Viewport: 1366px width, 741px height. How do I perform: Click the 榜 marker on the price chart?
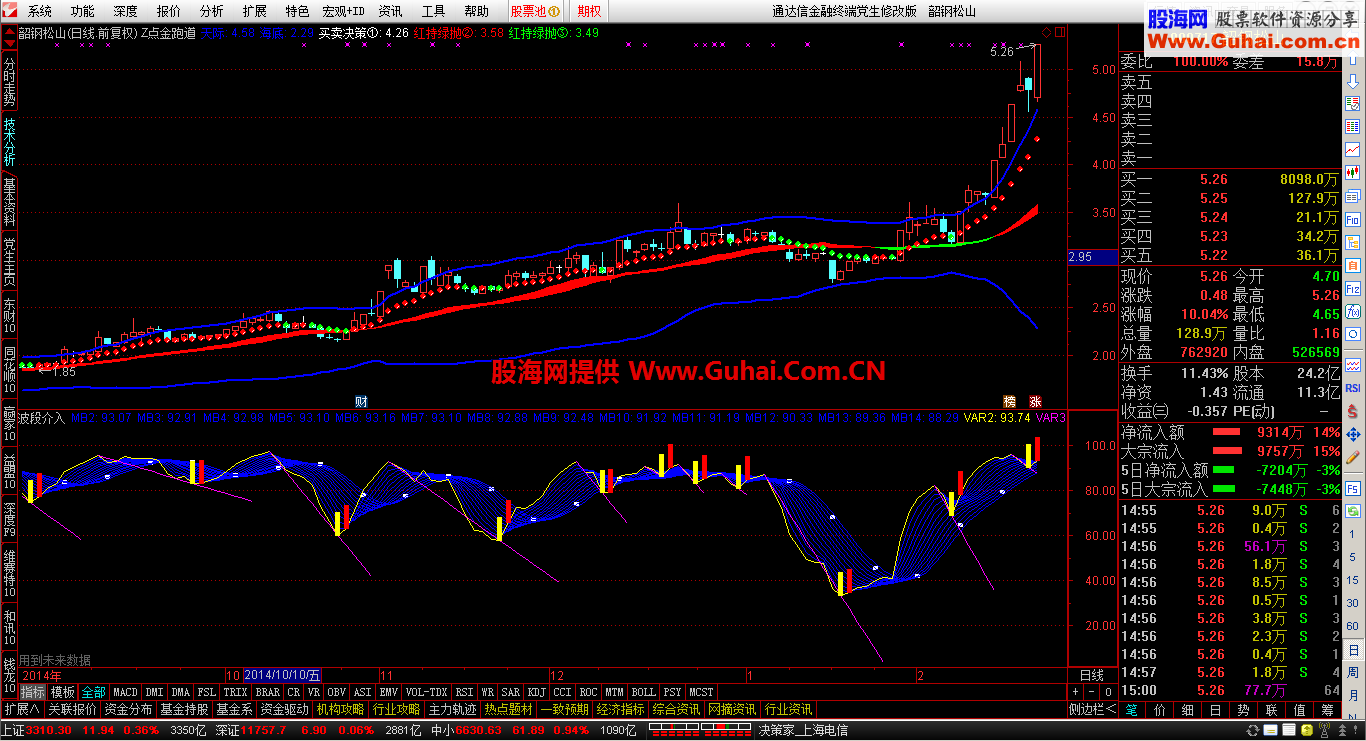[x=1010, y=400]
